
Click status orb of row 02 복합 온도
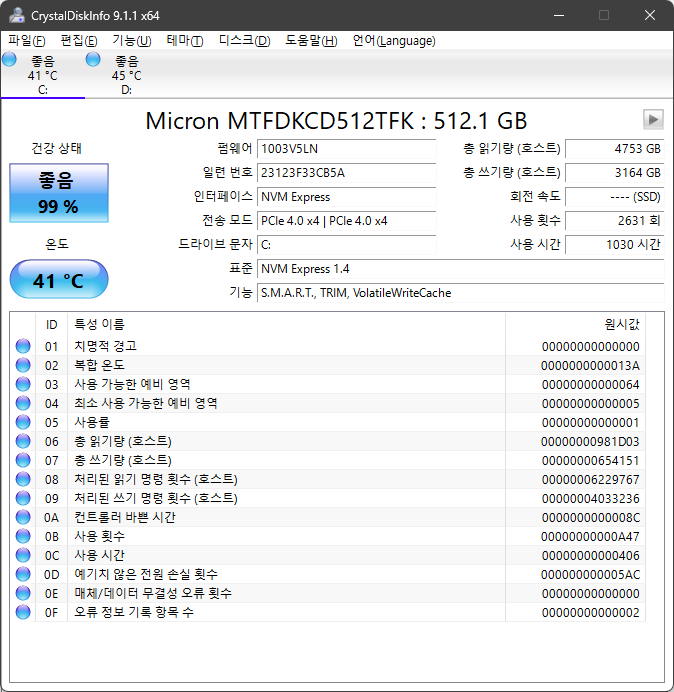(23, 365)
